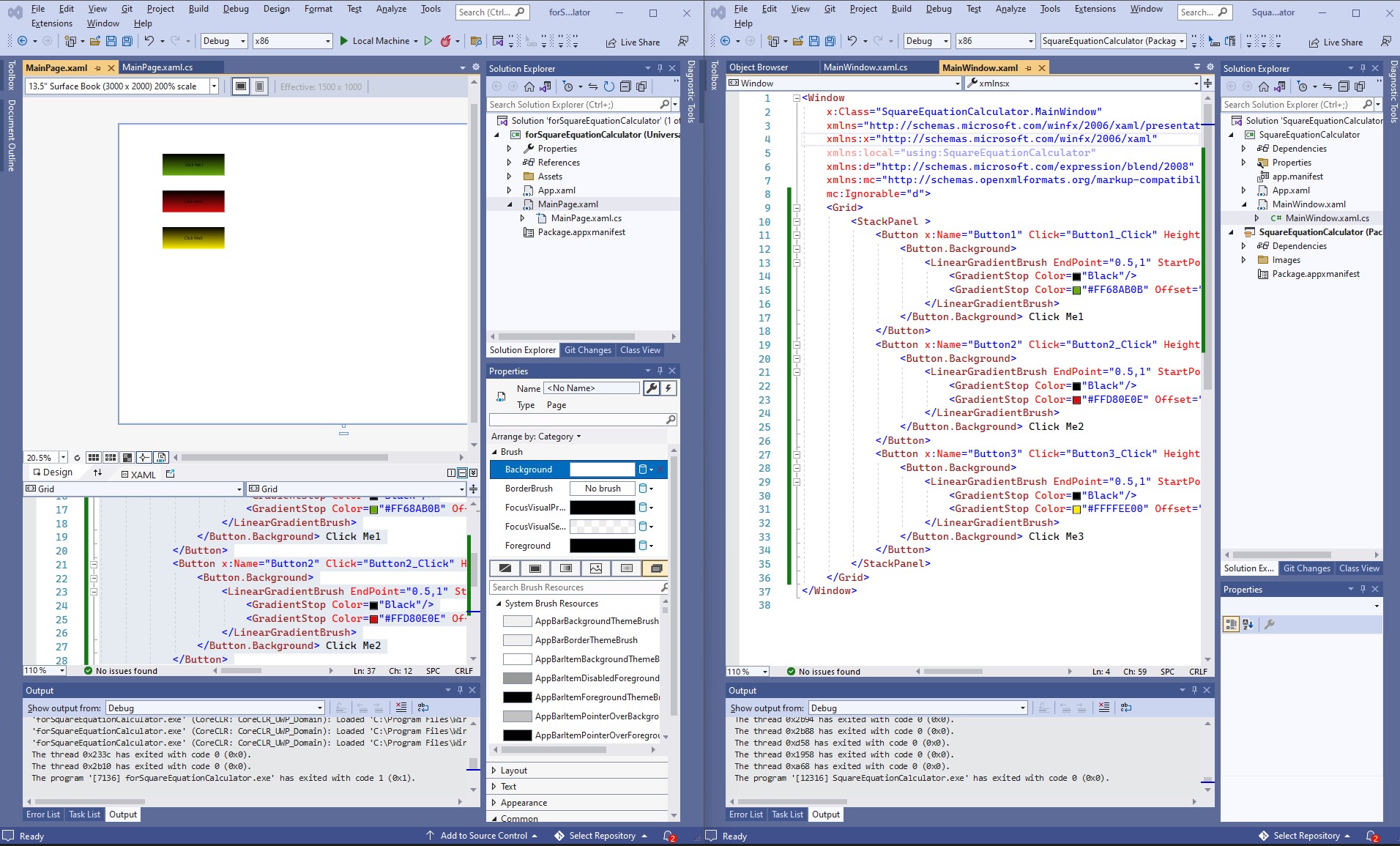Click Home icon in left Solution Explorer
This screenshot has height=846, width=1400.
(x=529, y=86)
